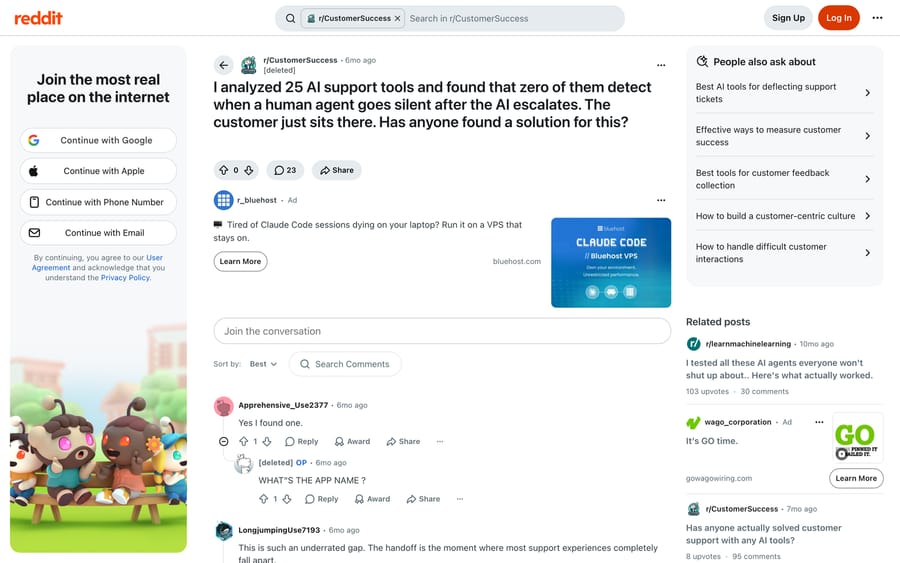Open the Sort by Best dropdown
This screenshot has height=563, width=900.
[x=263, y=364]
